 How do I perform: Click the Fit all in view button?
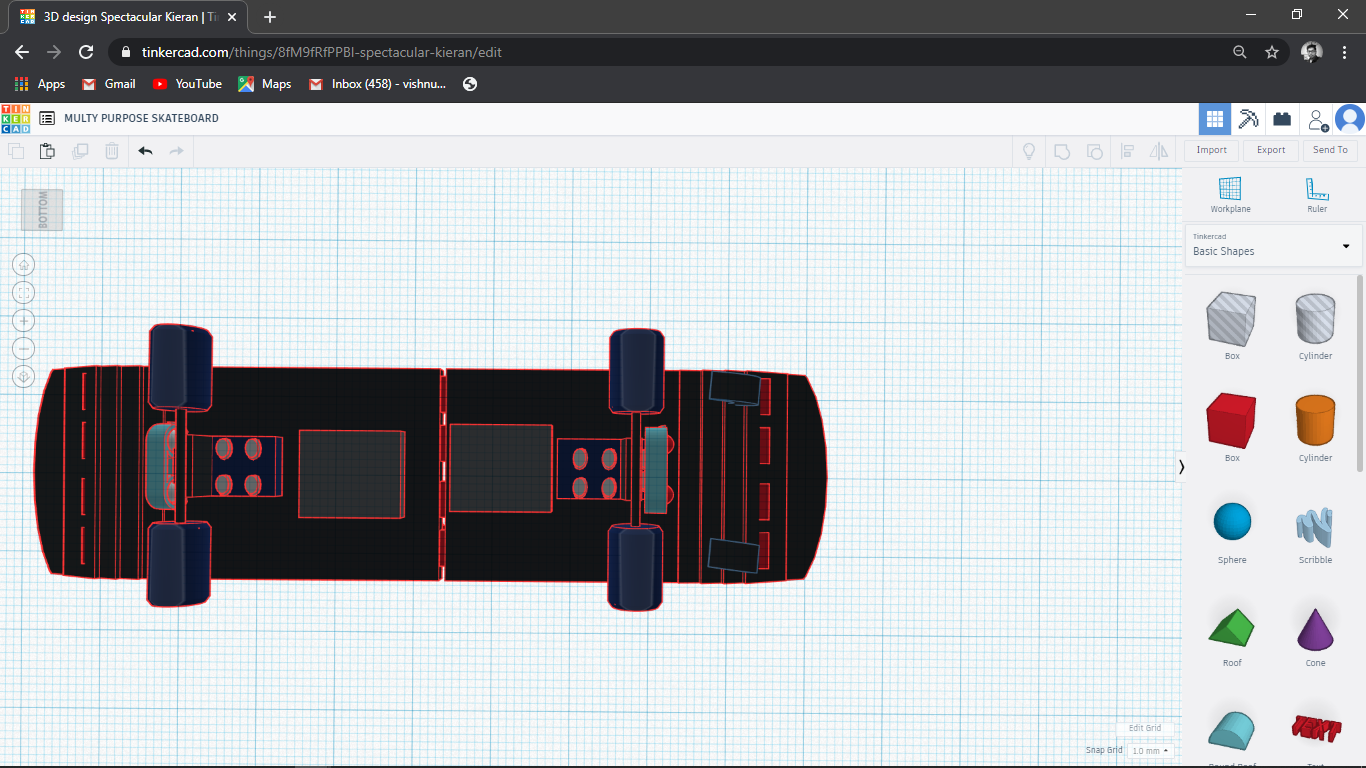[23, 292]
